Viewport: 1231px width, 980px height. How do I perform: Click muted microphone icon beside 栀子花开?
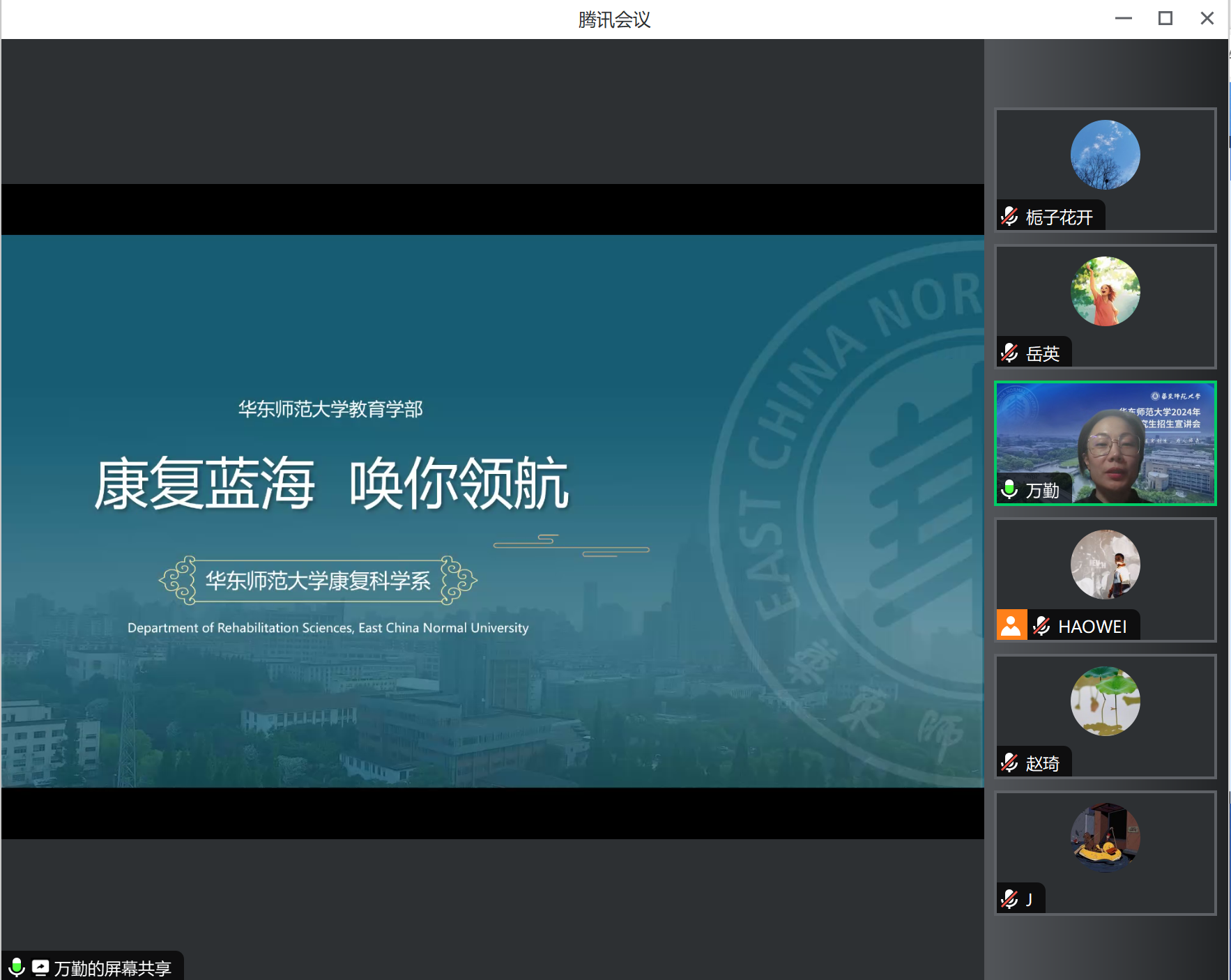pos(1009,217)
